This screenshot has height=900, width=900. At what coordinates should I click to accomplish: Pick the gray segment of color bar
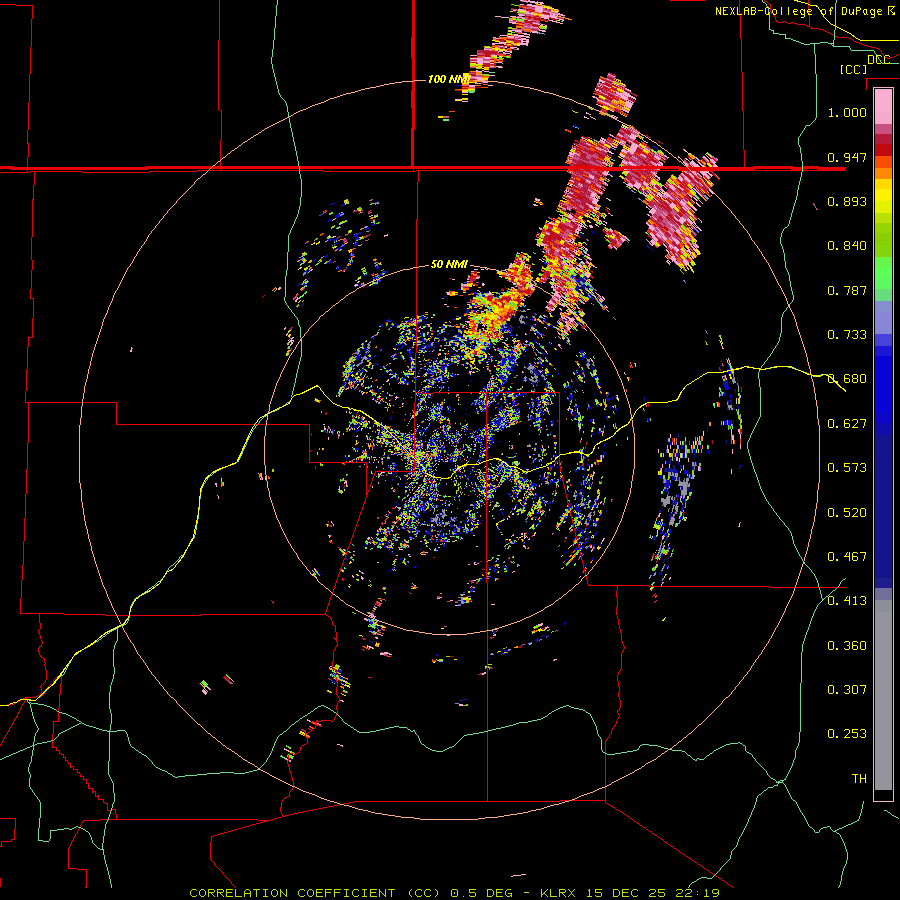click(x=883, y=695)
